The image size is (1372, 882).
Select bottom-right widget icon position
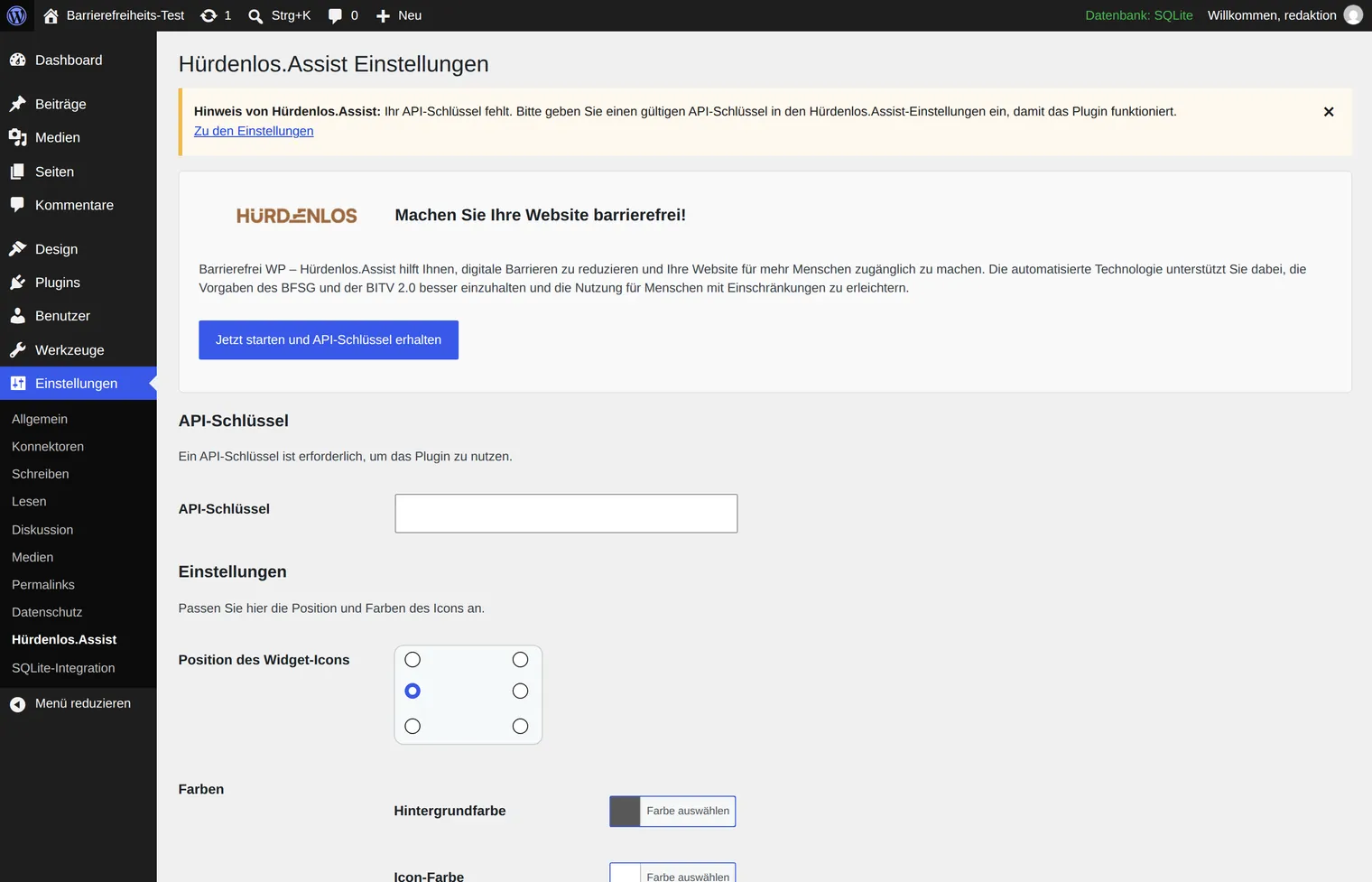point(520,726)
